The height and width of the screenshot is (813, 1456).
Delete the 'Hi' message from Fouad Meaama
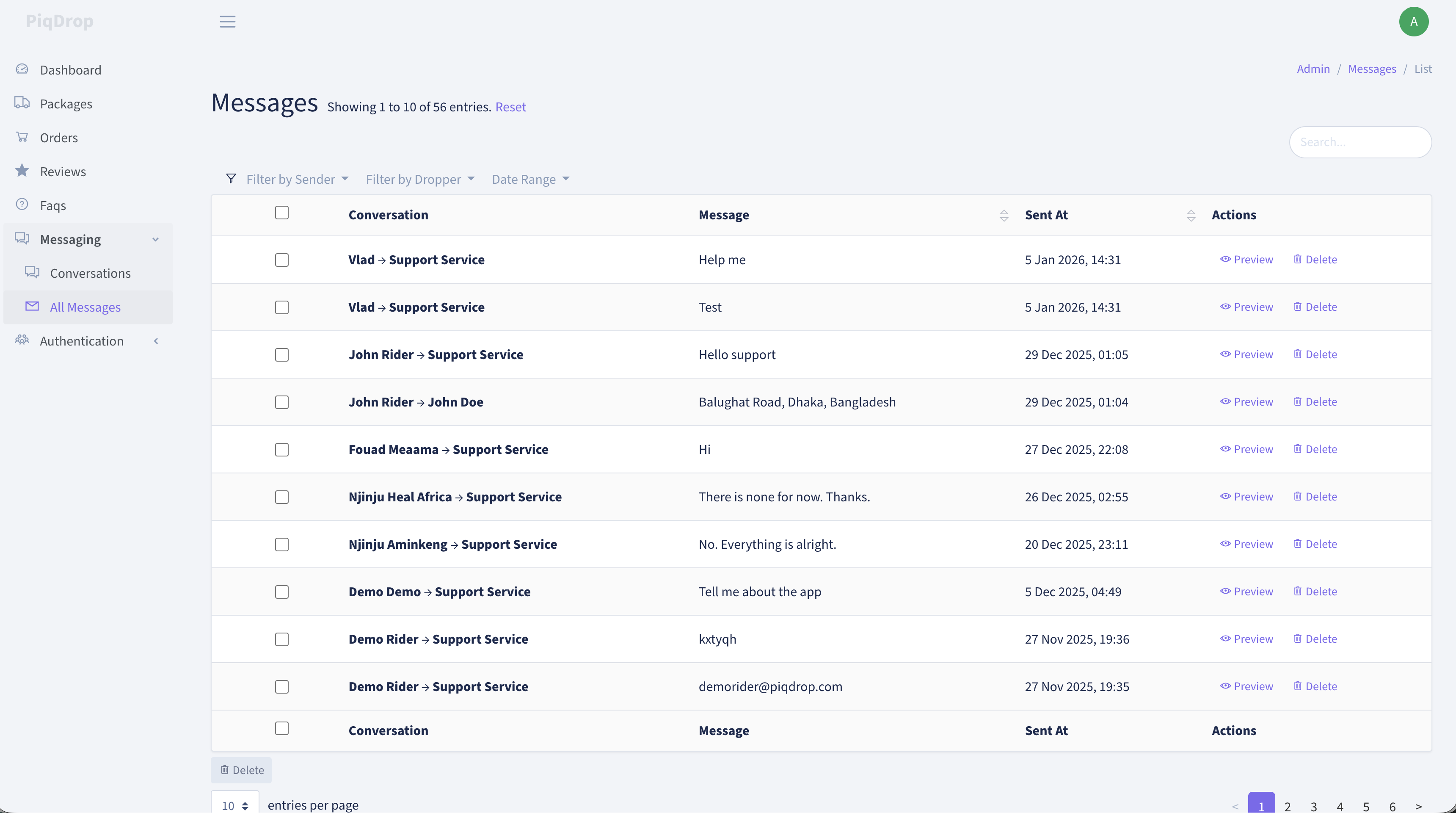tap(1315, 449)
